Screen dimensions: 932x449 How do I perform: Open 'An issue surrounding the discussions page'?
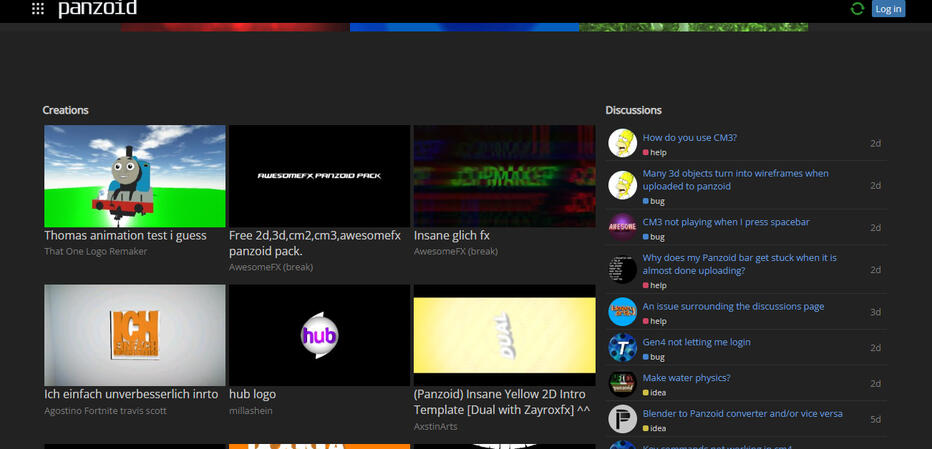(733, 307)
